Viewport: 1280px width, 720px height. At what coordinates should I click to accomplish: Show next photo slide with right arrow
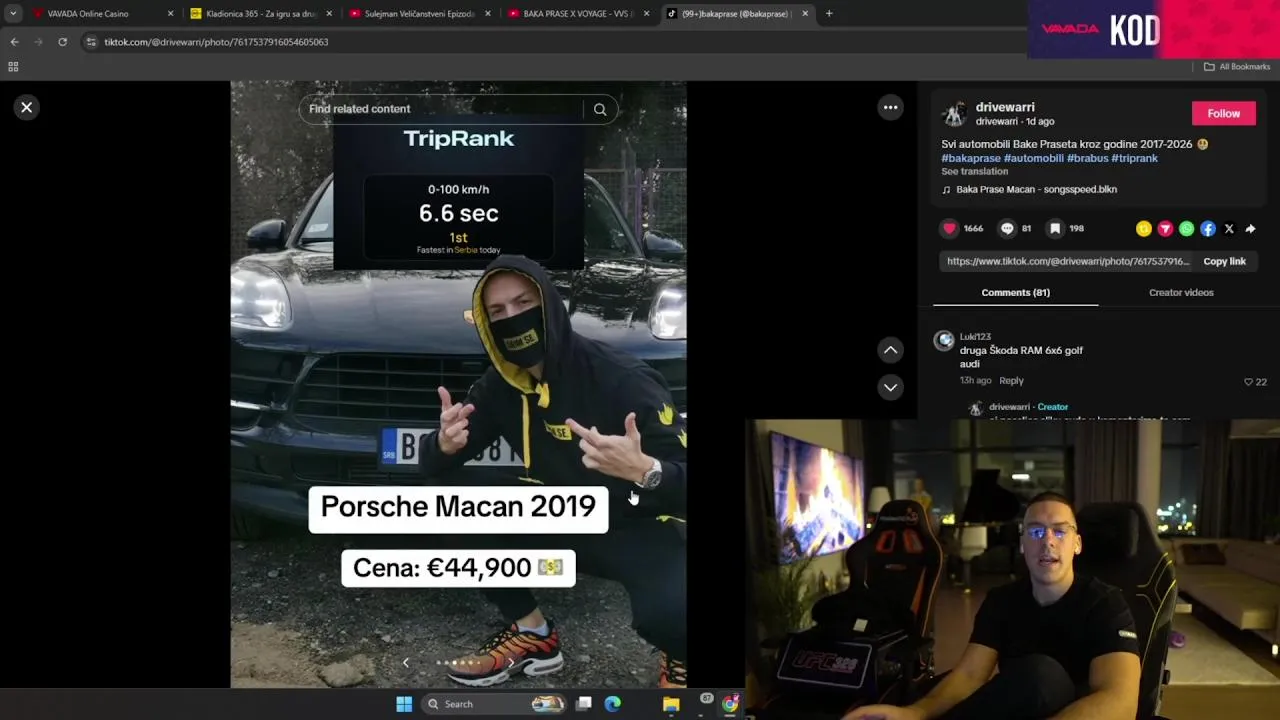(511, 662)
